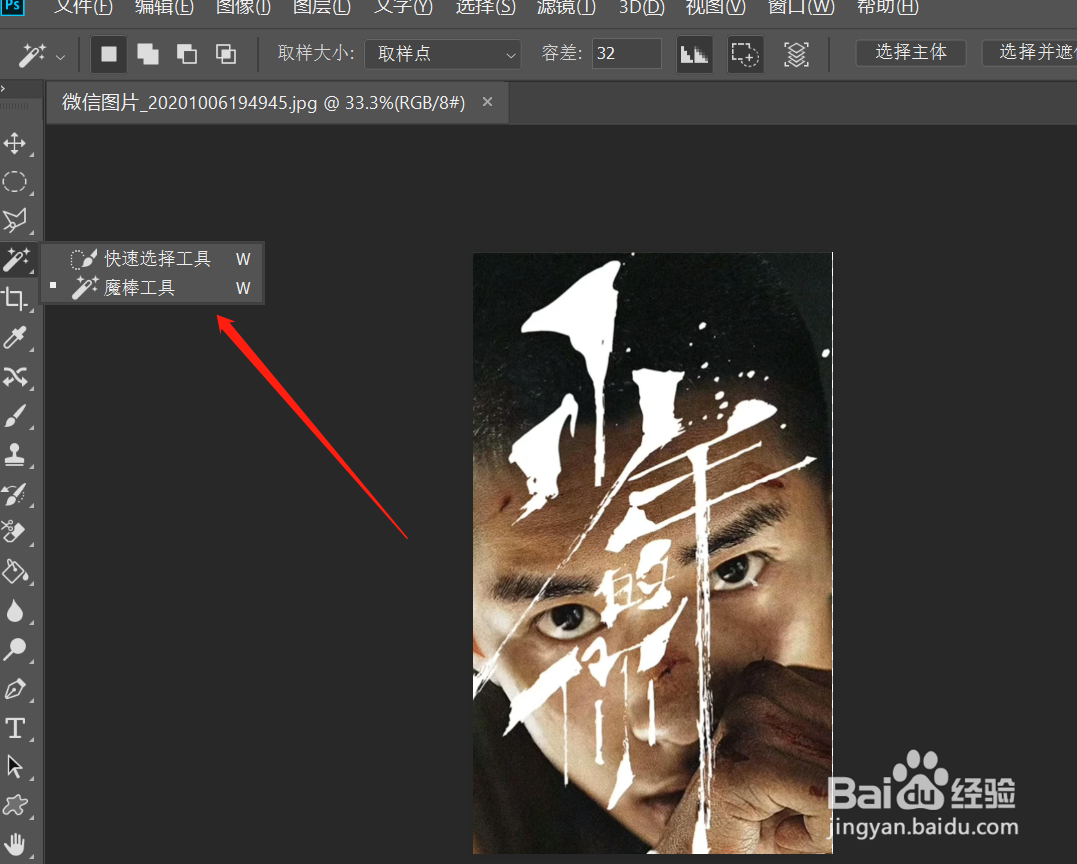Select the Background Eraser tool
The height and width of the screenshot is (864, 1077).
click(x=15, y=532)
